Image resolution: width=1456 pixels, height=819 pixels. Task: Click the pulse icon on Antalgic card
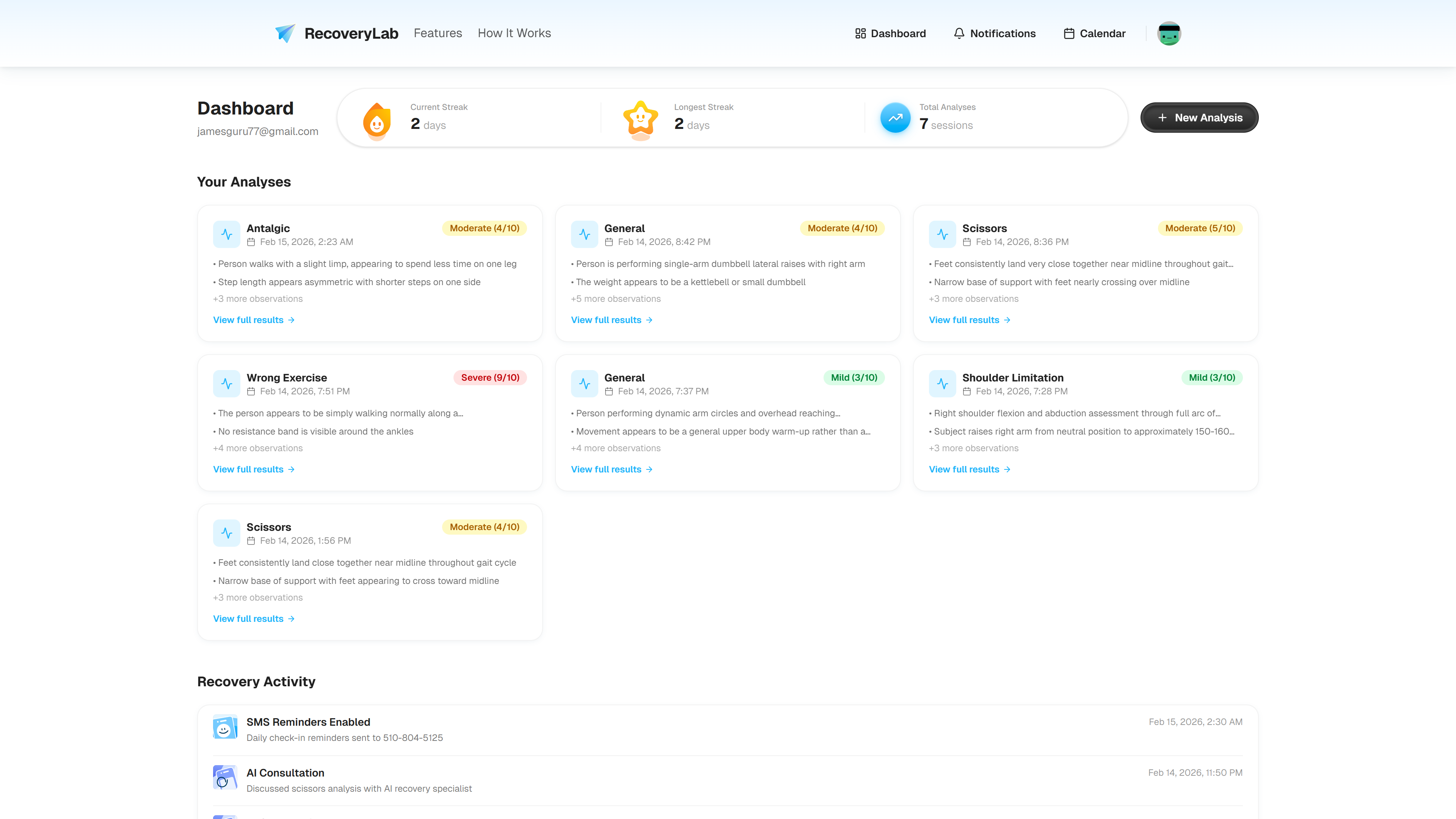point(227,234)
